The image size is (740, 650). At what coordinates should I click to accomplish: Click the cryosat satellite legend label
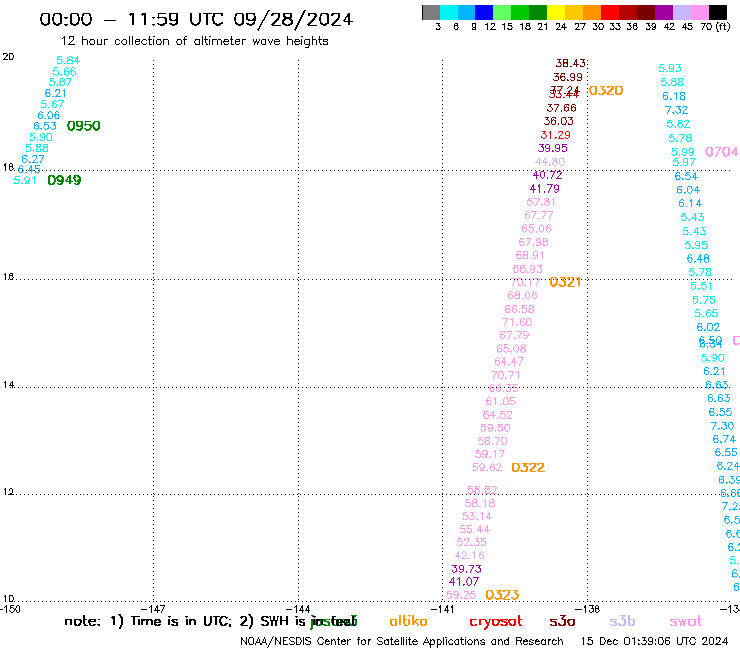[x=496, y=621]
